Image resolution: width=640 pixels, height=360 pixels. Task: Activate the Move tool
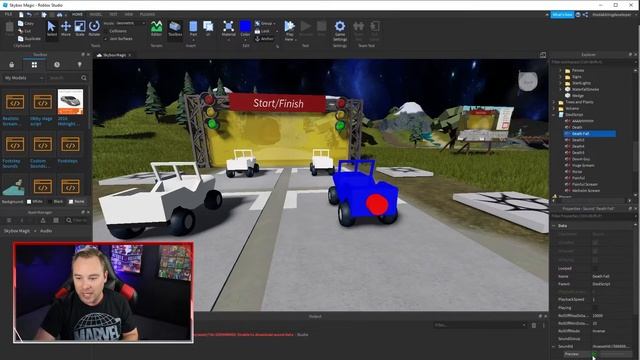tap(66, 29)
